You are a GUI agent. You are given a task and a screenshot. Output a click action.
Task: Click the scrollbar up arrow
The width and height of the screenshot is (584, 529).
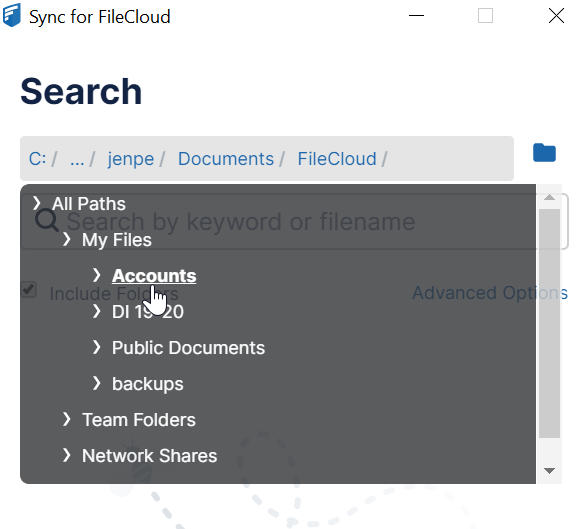[549, 197]
